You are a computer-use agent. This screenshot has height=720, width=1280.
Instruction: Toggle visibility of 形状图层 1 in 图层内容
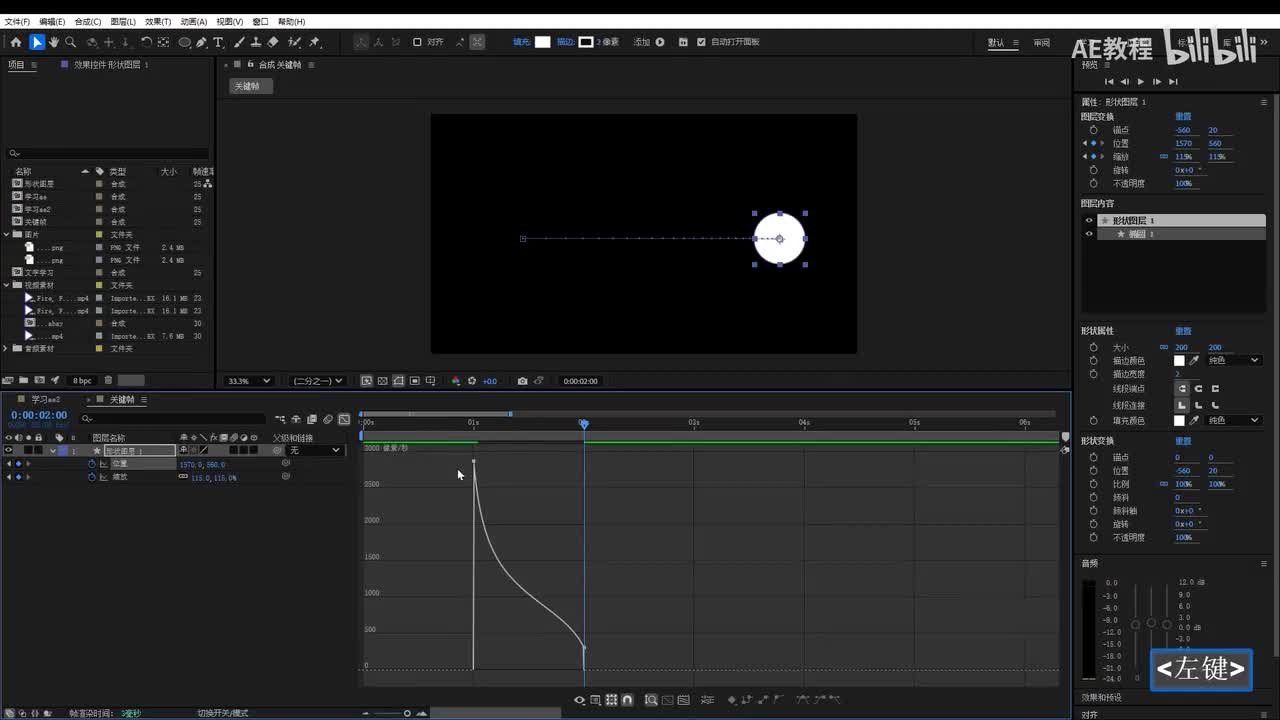point(1089,220)
